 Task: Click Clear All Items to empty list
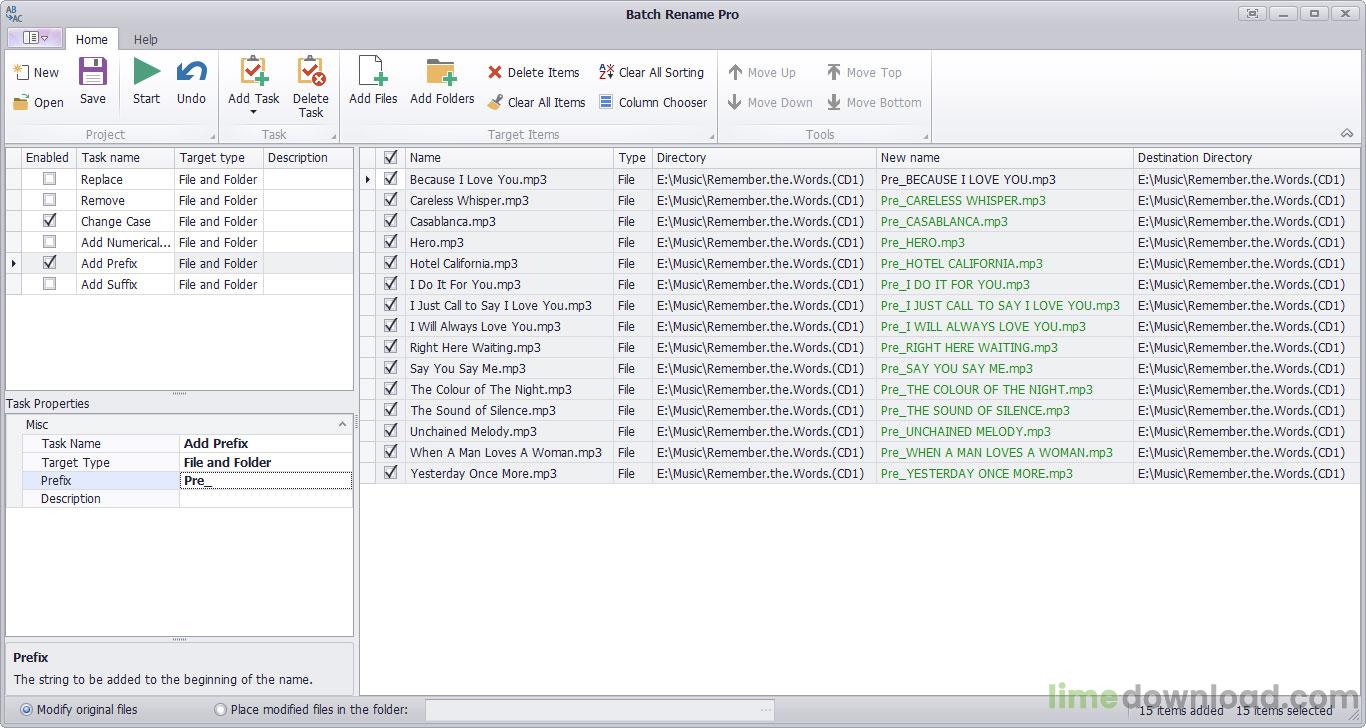(537, 102)
